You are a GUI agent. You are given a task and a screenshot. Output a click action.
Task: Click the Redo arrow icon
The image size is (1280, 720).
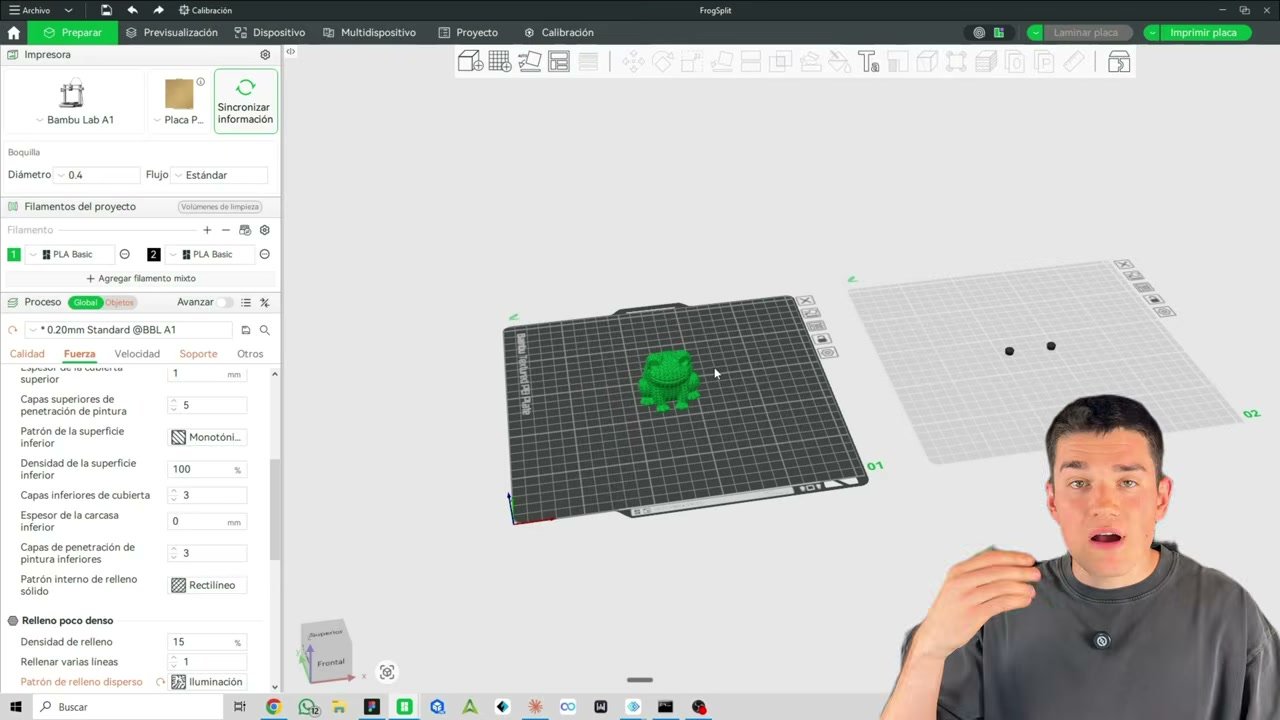coord(158,10)
